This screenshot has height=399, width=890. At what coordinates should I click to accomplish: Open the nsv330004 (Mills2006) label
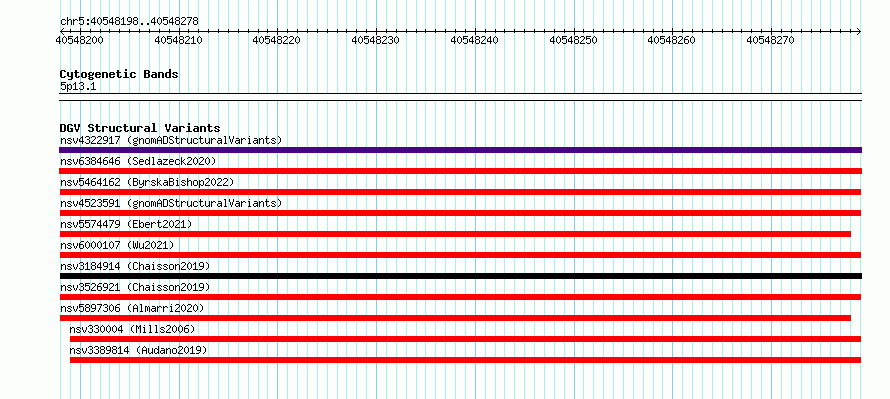point(132,329)
